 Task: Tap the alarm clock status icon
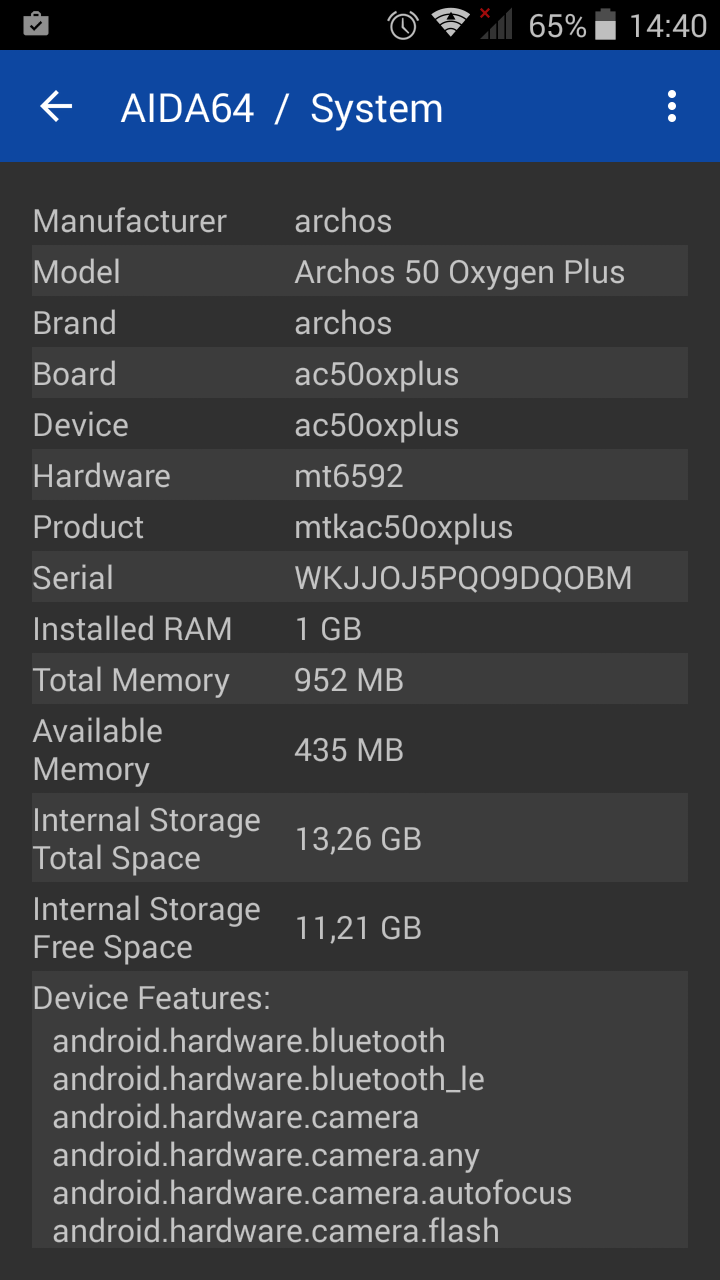(403, 25)
